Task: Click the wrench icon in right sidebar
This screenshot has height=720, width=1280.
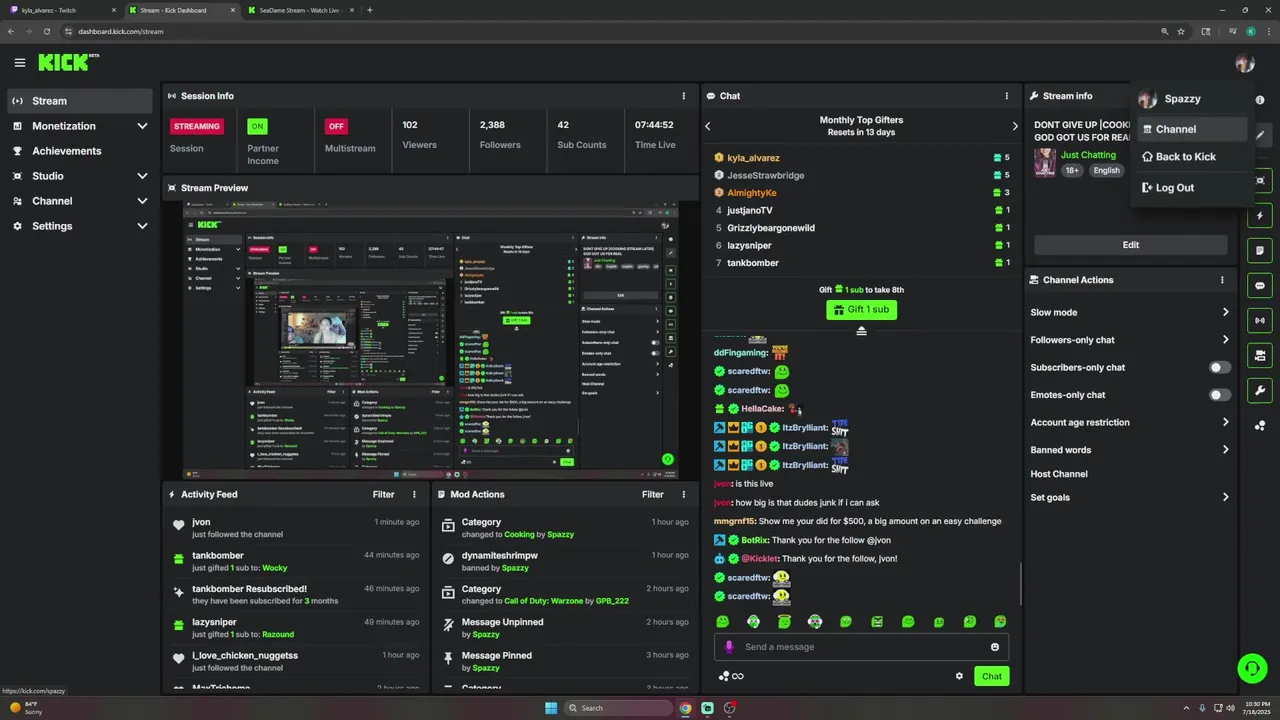Action: tap(1260, 391)
